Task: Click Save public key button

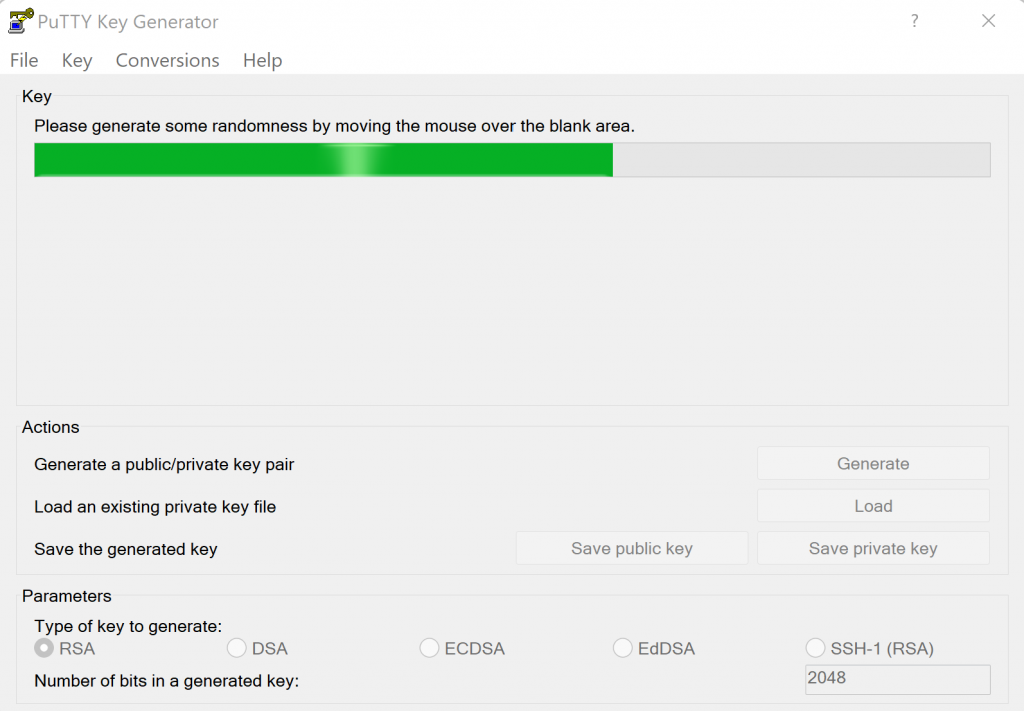Action: click(x=631, y=548)
